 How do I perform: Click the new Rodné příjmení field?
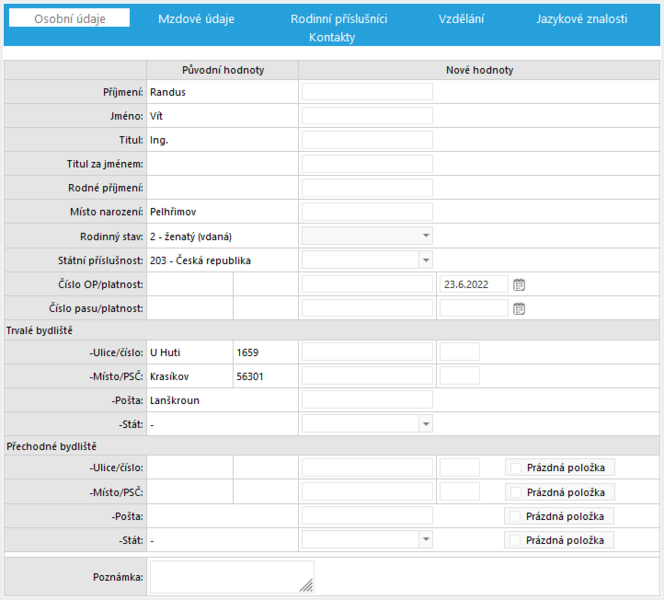367,188
